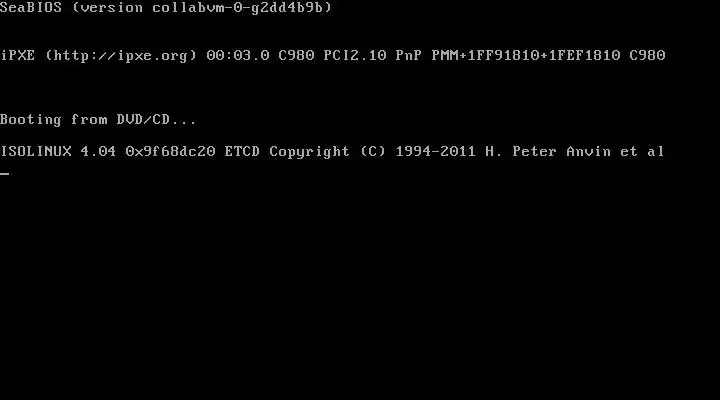Click the H. Peter Anvin name
Screen dimensions: 720x400
click(x=548, y=152)
